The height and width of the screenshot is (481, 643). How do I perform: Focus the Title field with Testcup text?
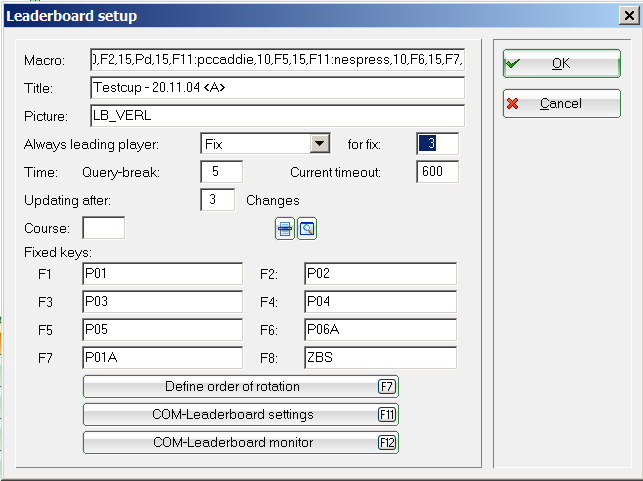277,88
